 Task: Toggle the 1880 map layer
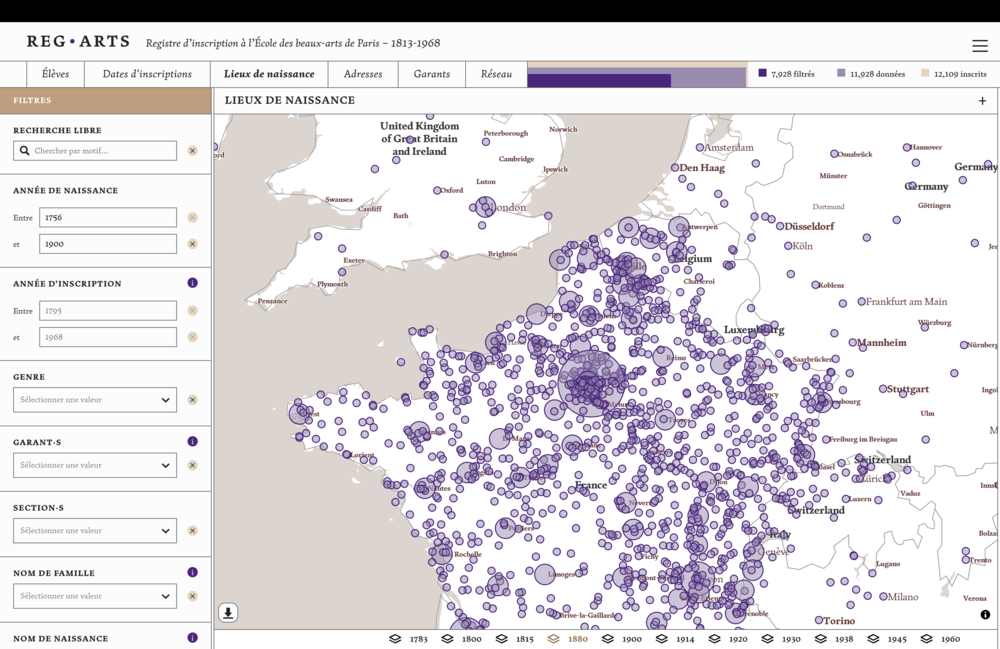click(568, 639)
